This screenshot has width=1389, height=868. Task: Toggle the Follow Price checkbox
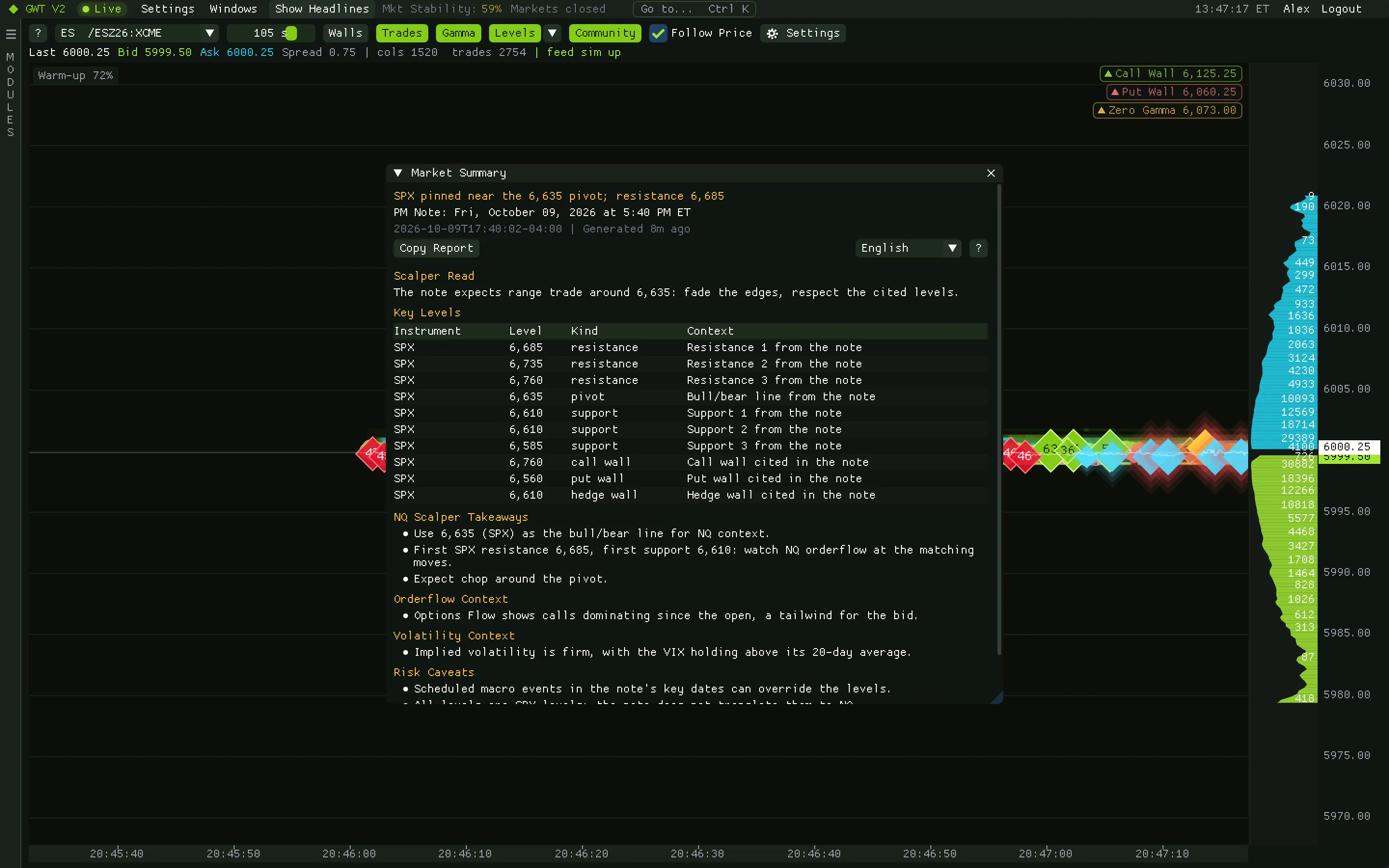pos(658,33)
